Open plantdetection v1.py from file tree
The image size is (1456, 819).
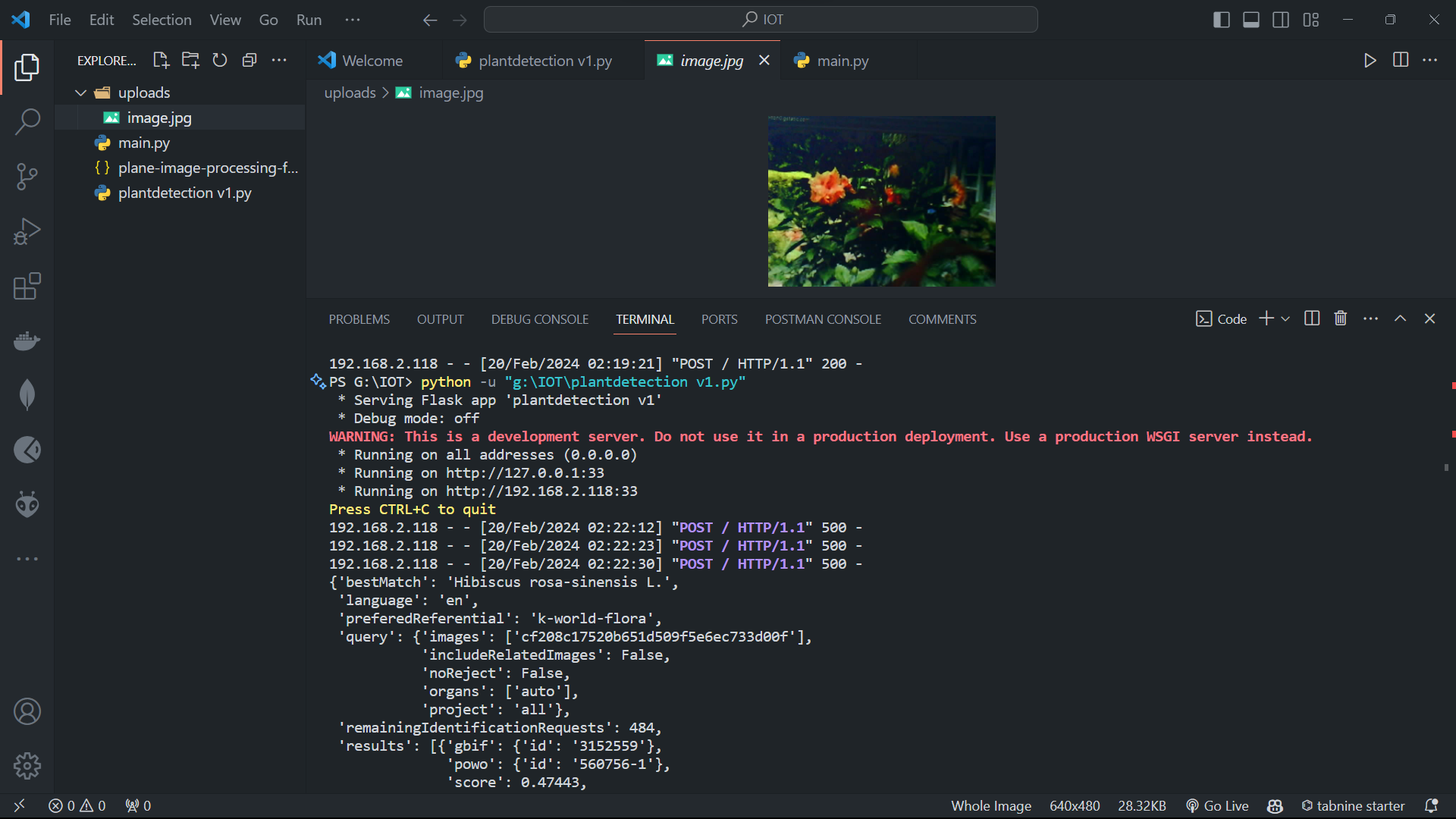pyautogui.click(x=180, y=193)
